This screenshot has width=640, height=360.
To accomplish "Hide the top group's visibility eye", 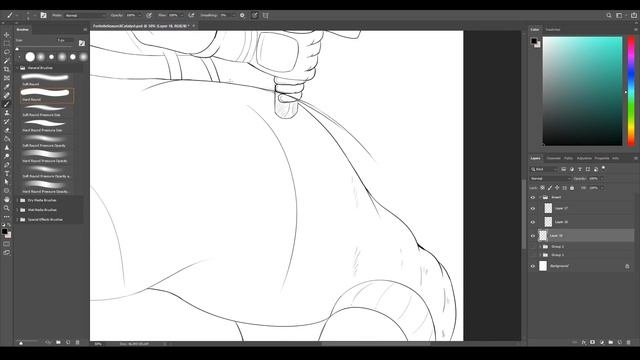I will pos(533,198).
